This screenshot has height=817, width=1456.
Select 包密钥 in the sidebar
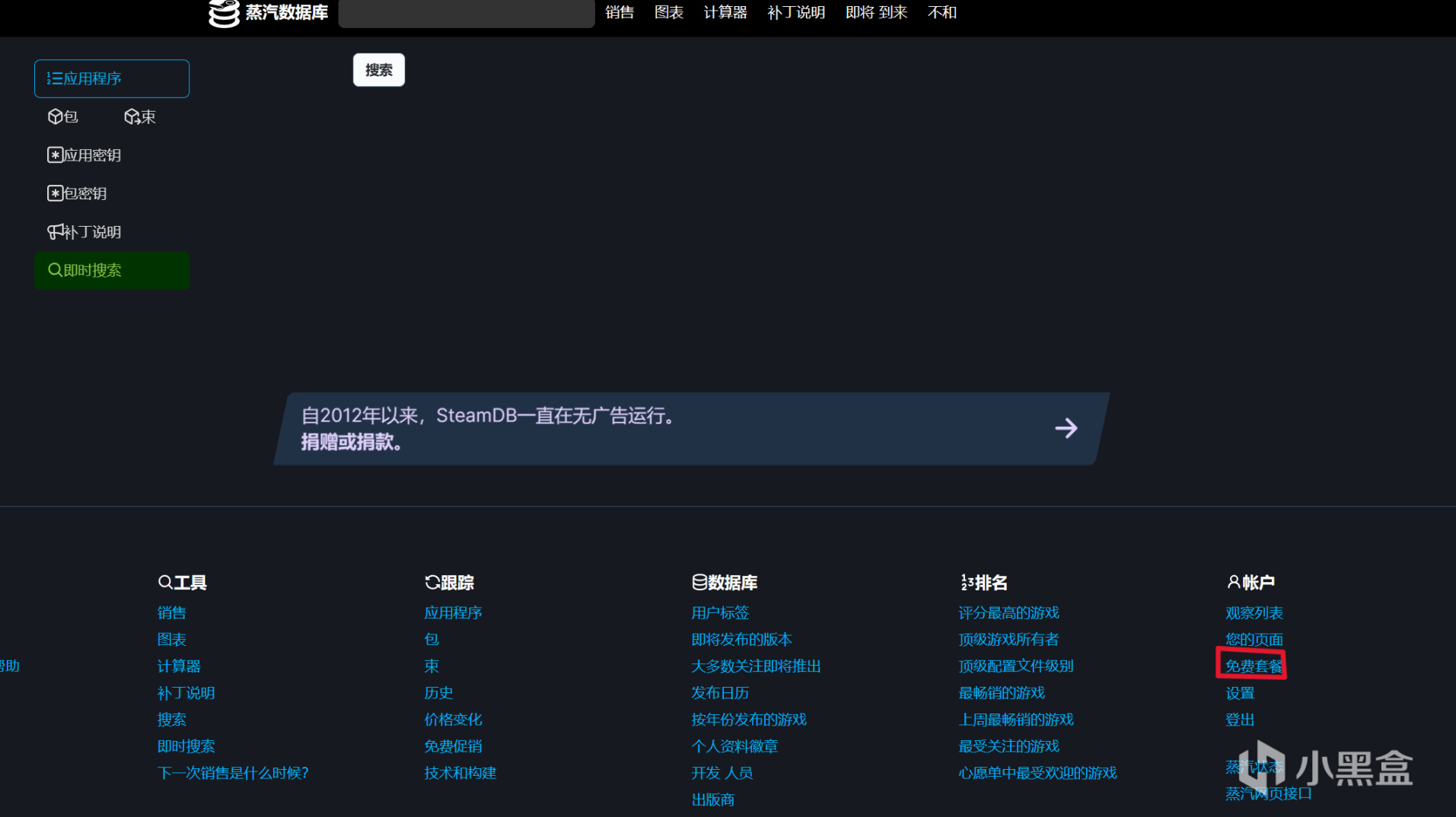tap(77, 193)
